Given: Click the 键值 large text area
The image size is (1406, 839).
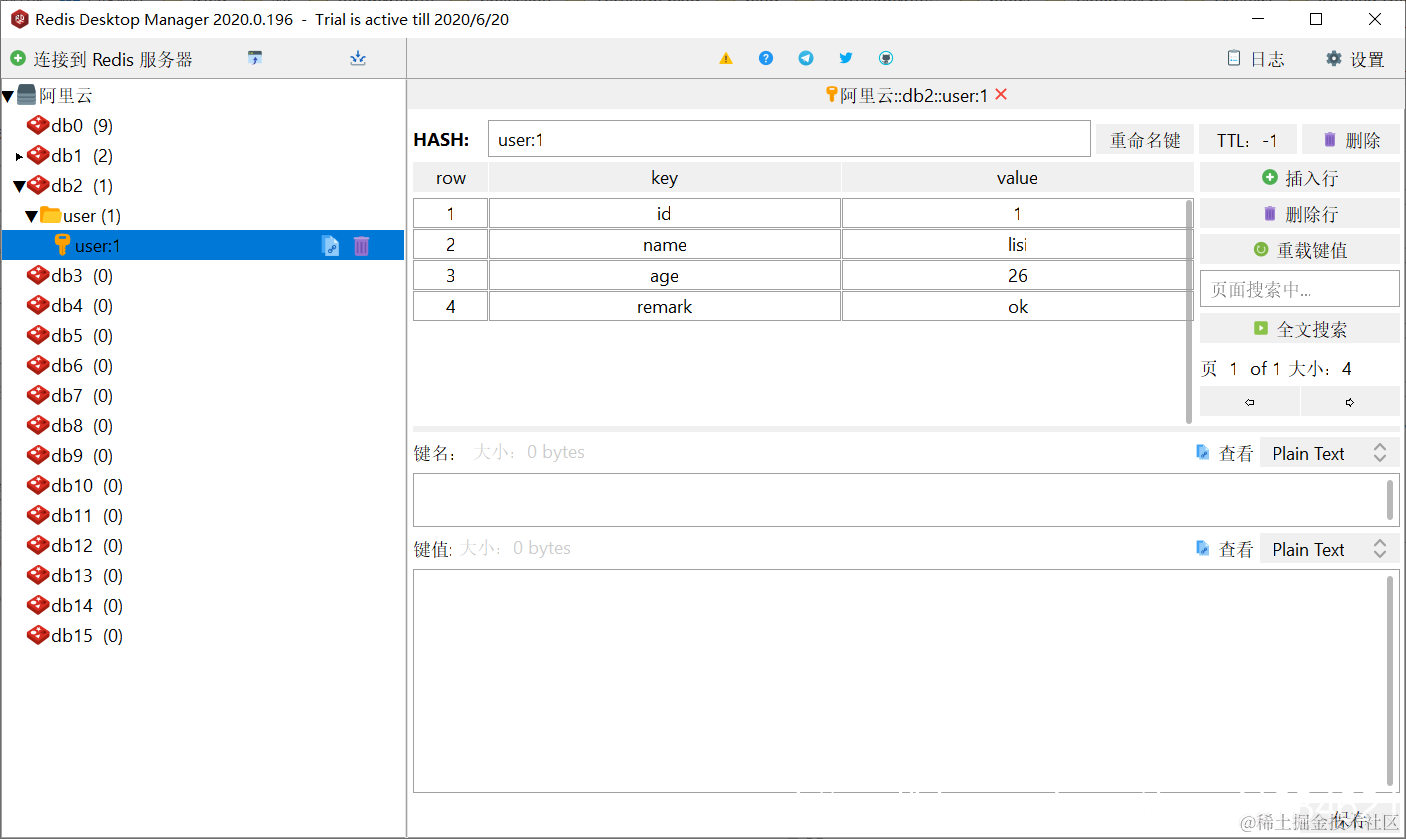Looking at the screenshot, I should tap(905, 681).
